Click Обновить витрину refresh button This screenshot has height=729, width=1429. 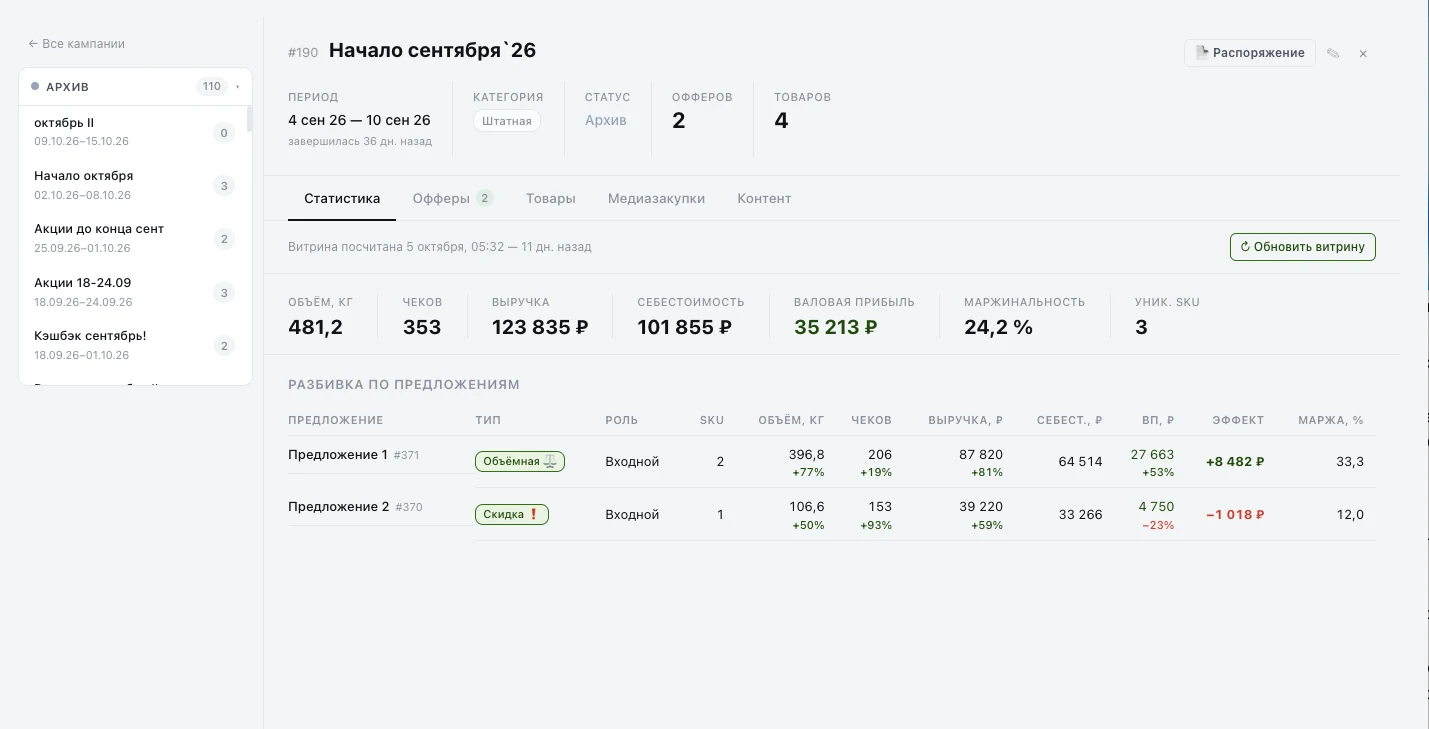pyautogui.click(x=1303, y=247)
